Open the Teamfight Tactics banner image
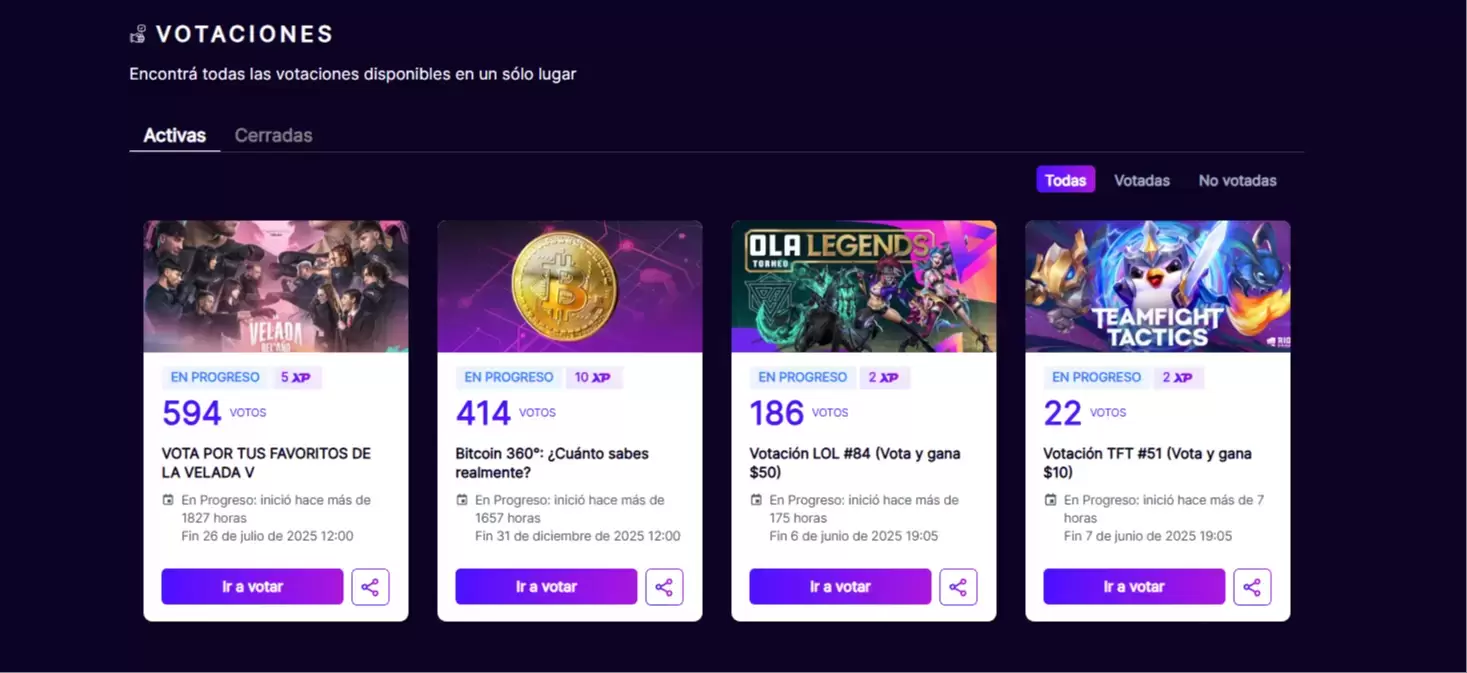 pyautogui.click(x=1157, y=286)
